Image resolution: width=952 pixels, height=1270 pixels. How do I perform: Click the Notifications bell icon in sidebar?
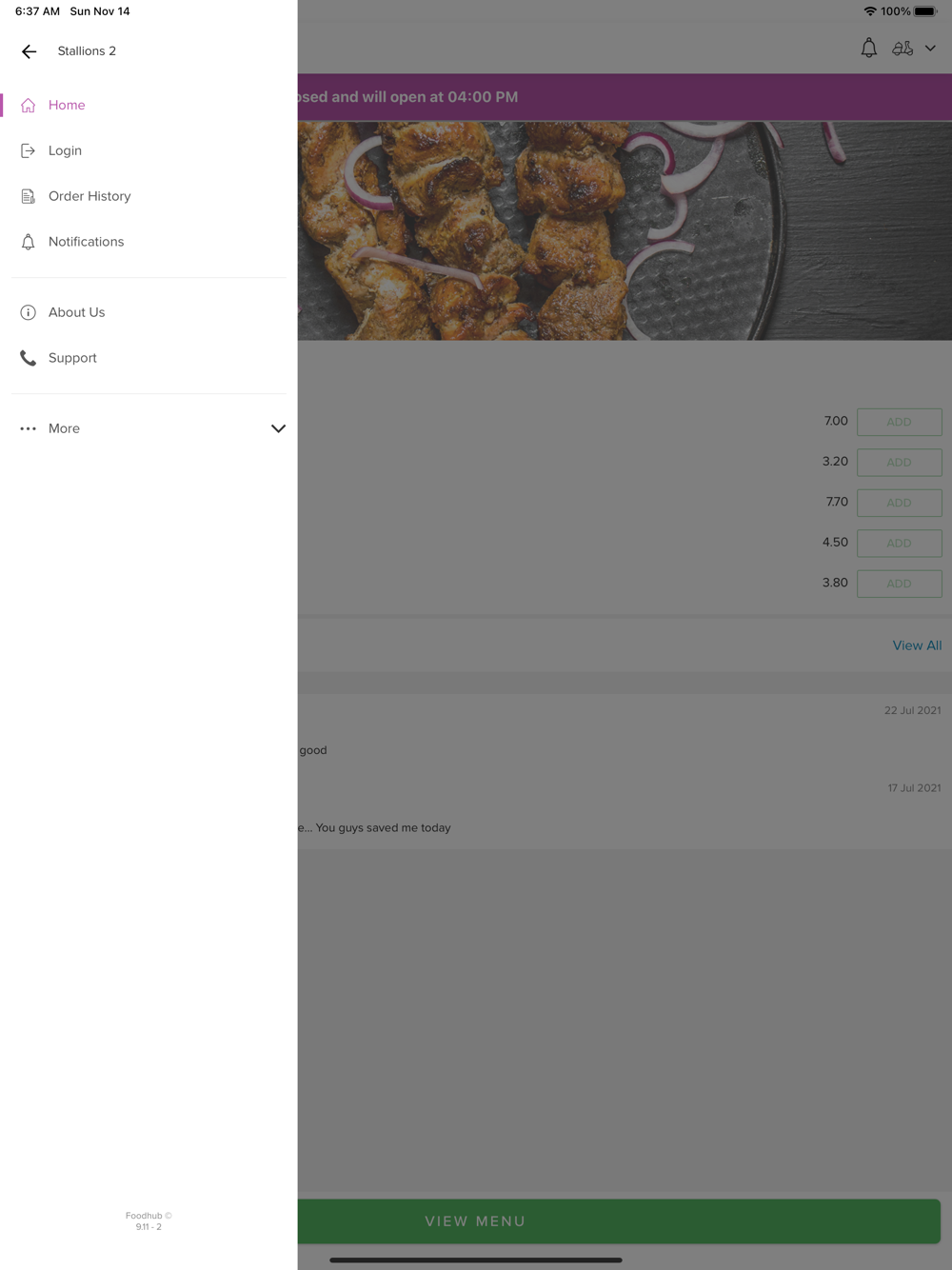coord(29,242)
